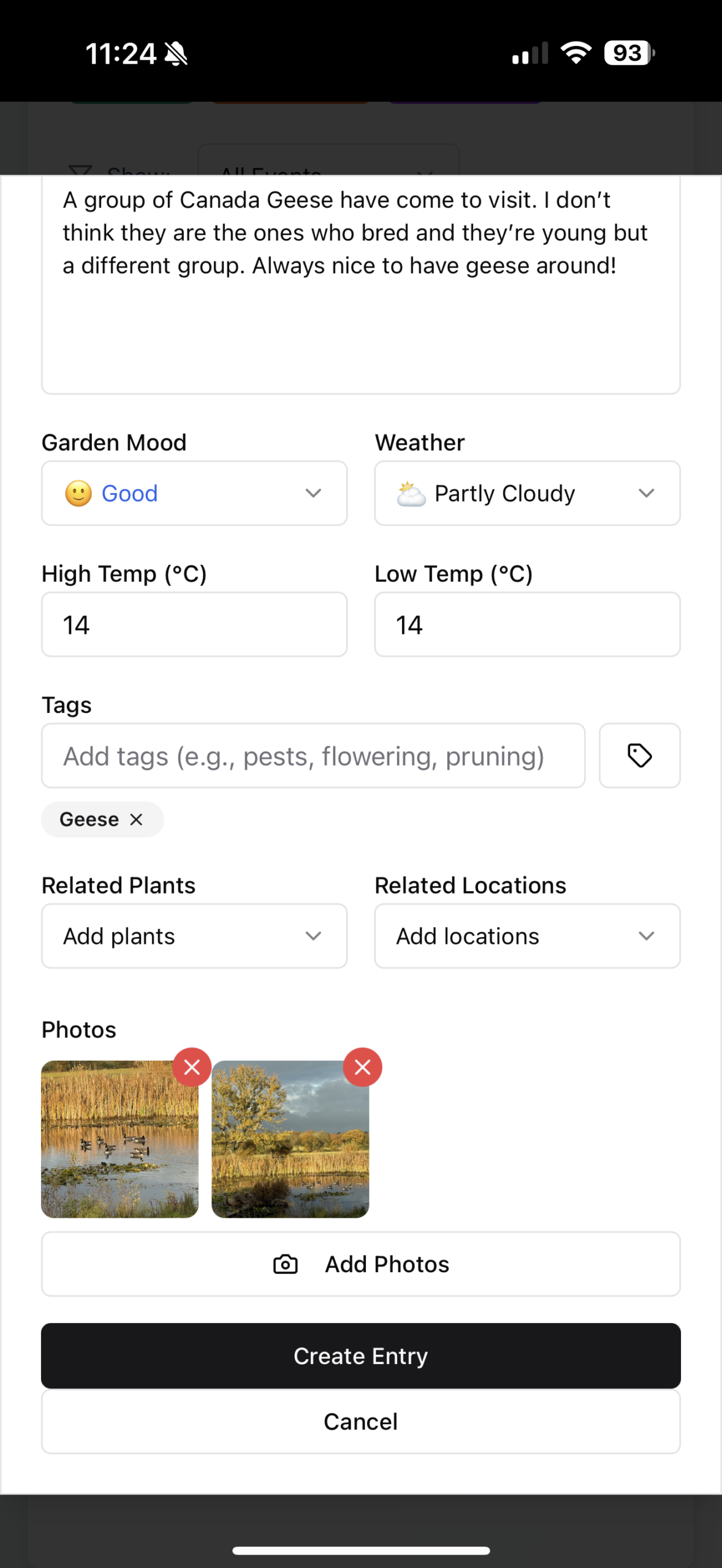722x1568 pixels.
Task: Click the Add tags text field
Action: 313,756
